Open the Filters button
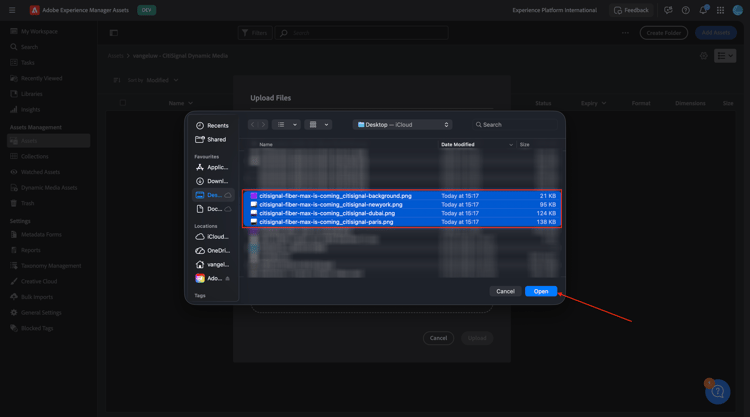750x417 pixels. pyautogui.click(x=254, y=33)
